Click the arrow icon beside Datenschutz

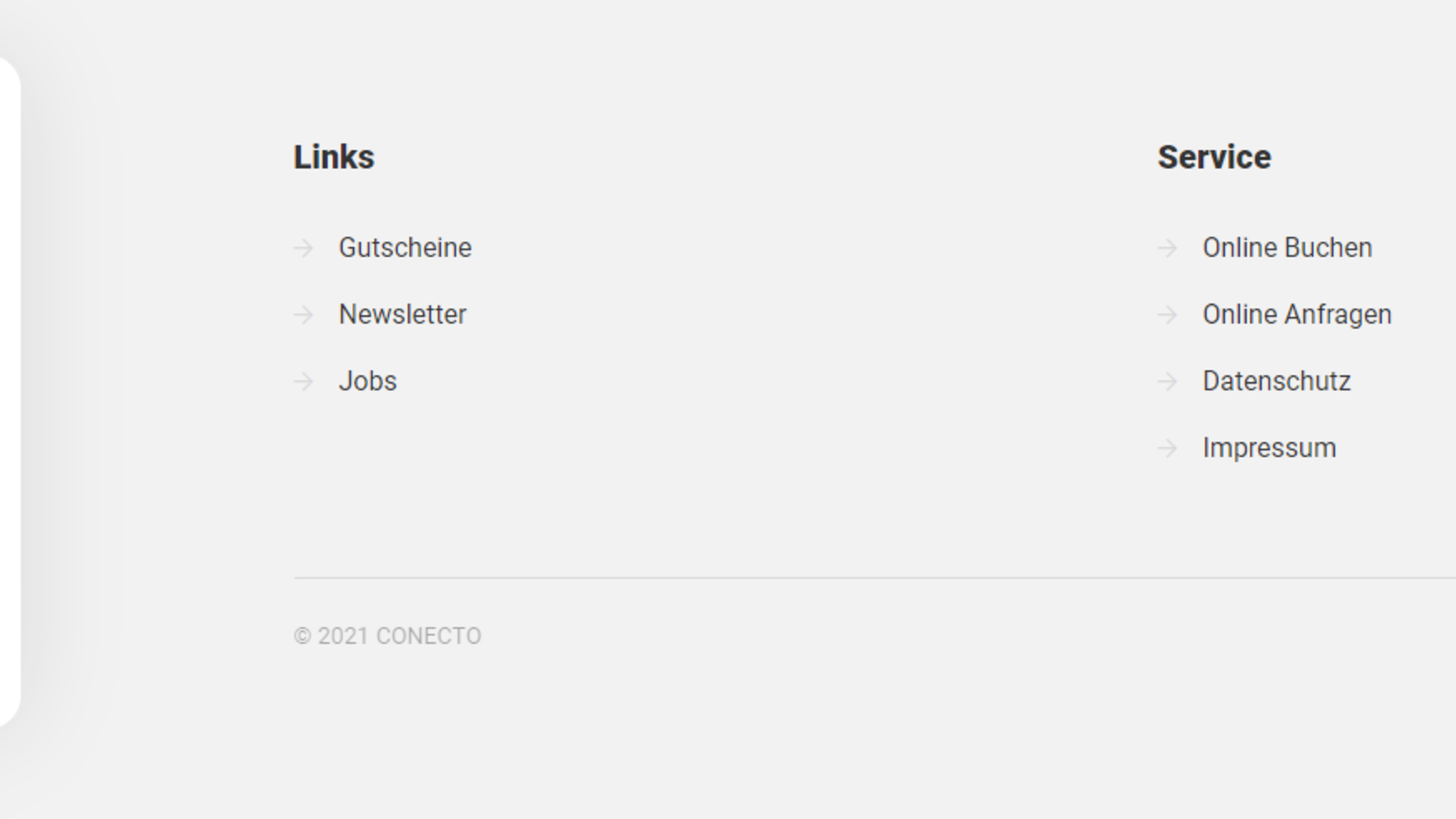pyautogui.click(x=1167, y=381)
